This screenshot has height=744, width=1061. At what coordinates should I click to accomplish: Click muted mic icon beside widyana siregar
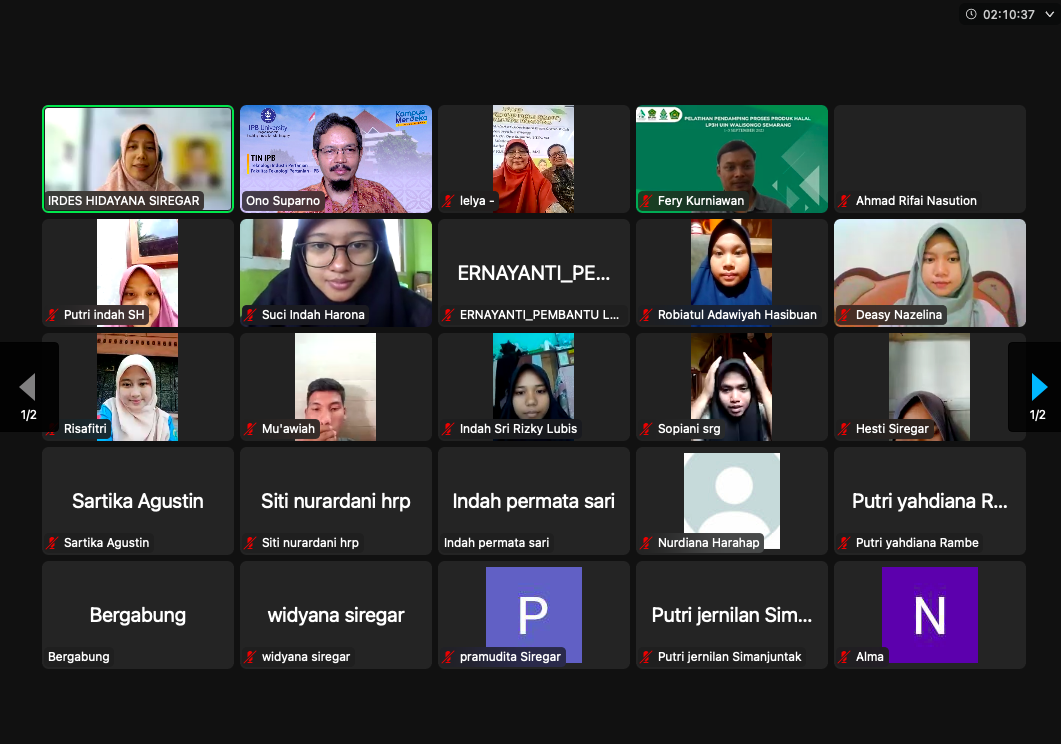[x=251, y=657]
